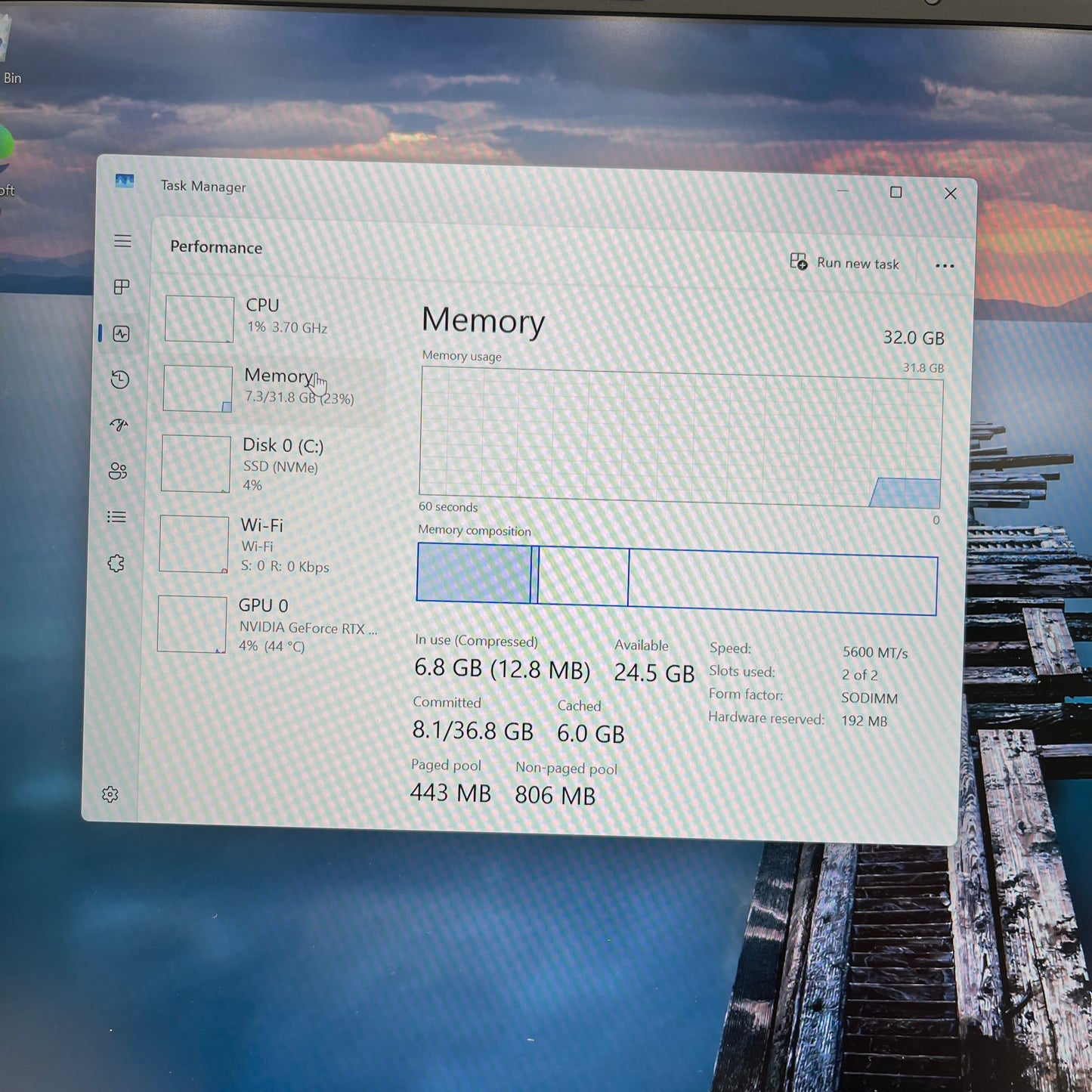Maximize the Task Manager window
The height and width of the screenshot is (1092, 1092).
click(896, 193)
